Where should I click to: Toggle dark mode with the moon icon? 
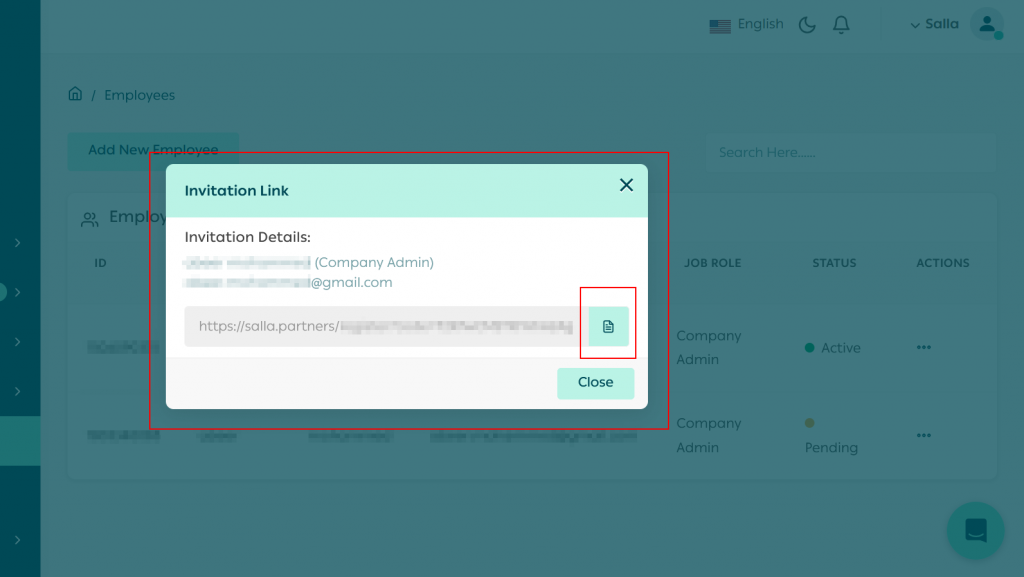(807, 25)
